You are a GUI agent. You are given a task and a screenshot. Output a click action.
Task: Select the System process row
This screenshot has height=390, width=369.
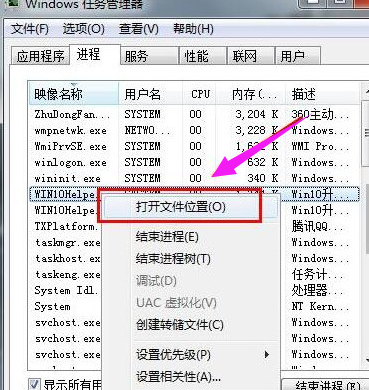click(x=52, y=307)
